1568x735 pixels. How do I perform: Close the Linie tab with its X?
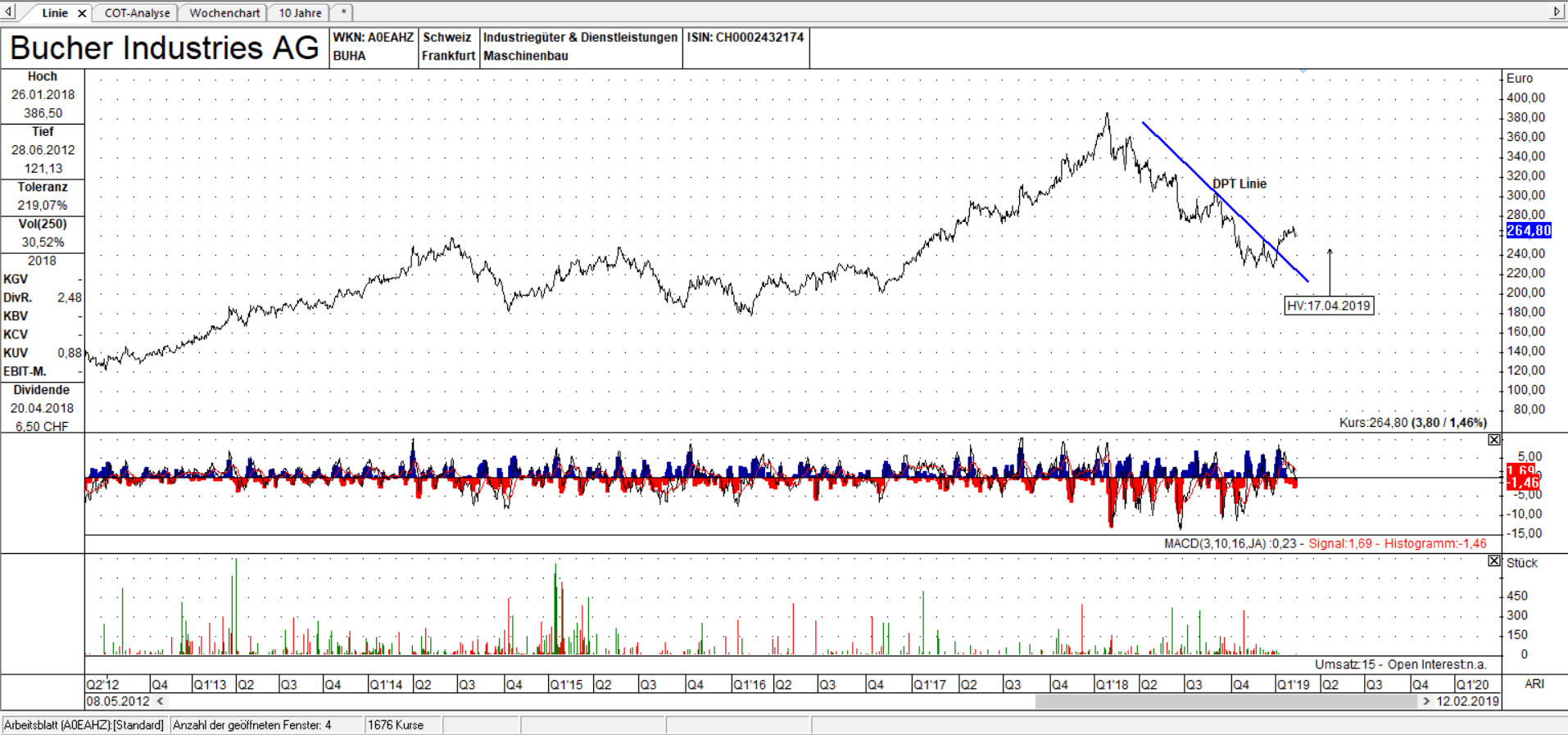82,13
